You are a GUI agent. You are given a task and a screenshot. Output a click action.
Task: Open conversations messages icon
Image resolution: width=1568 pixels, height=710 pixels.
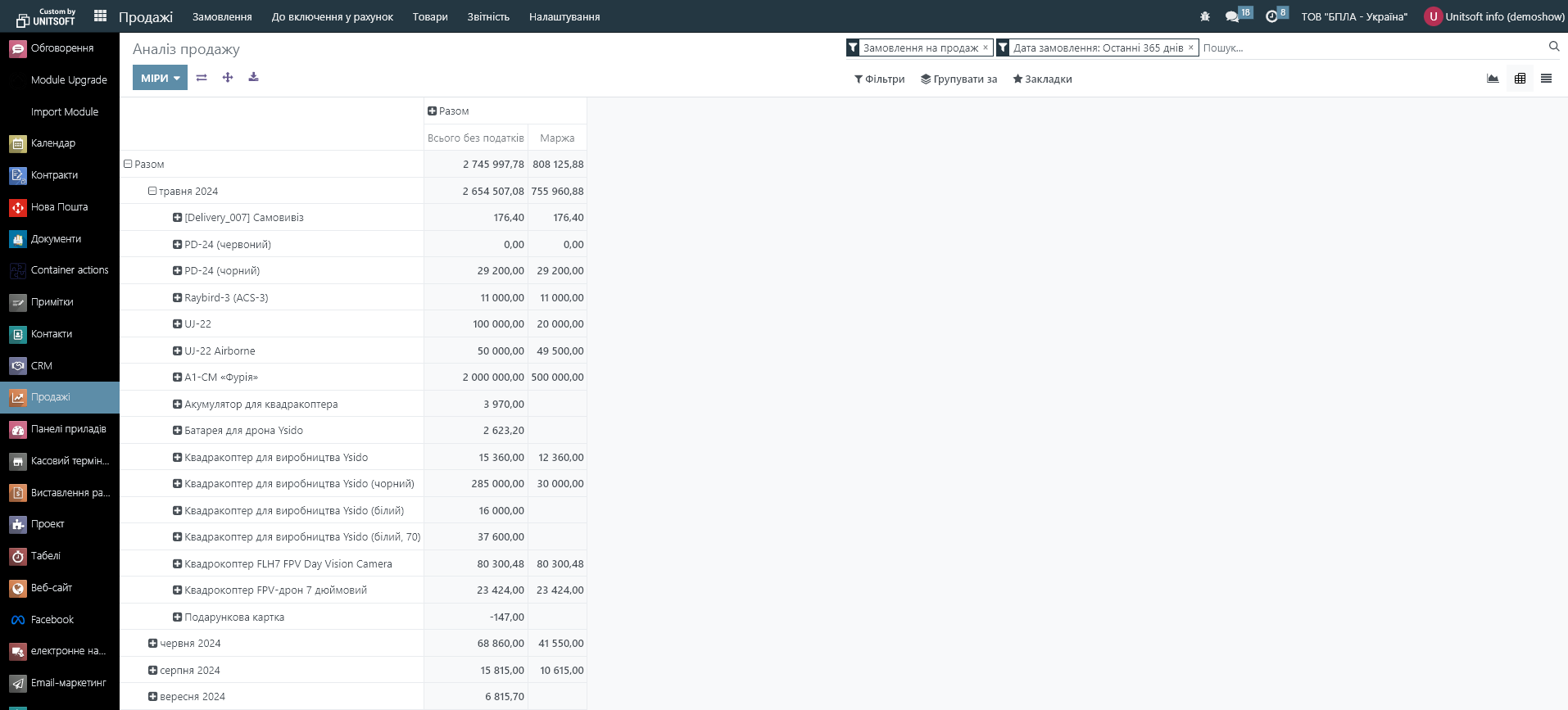pyautogui.click(x=1232, y=16)
